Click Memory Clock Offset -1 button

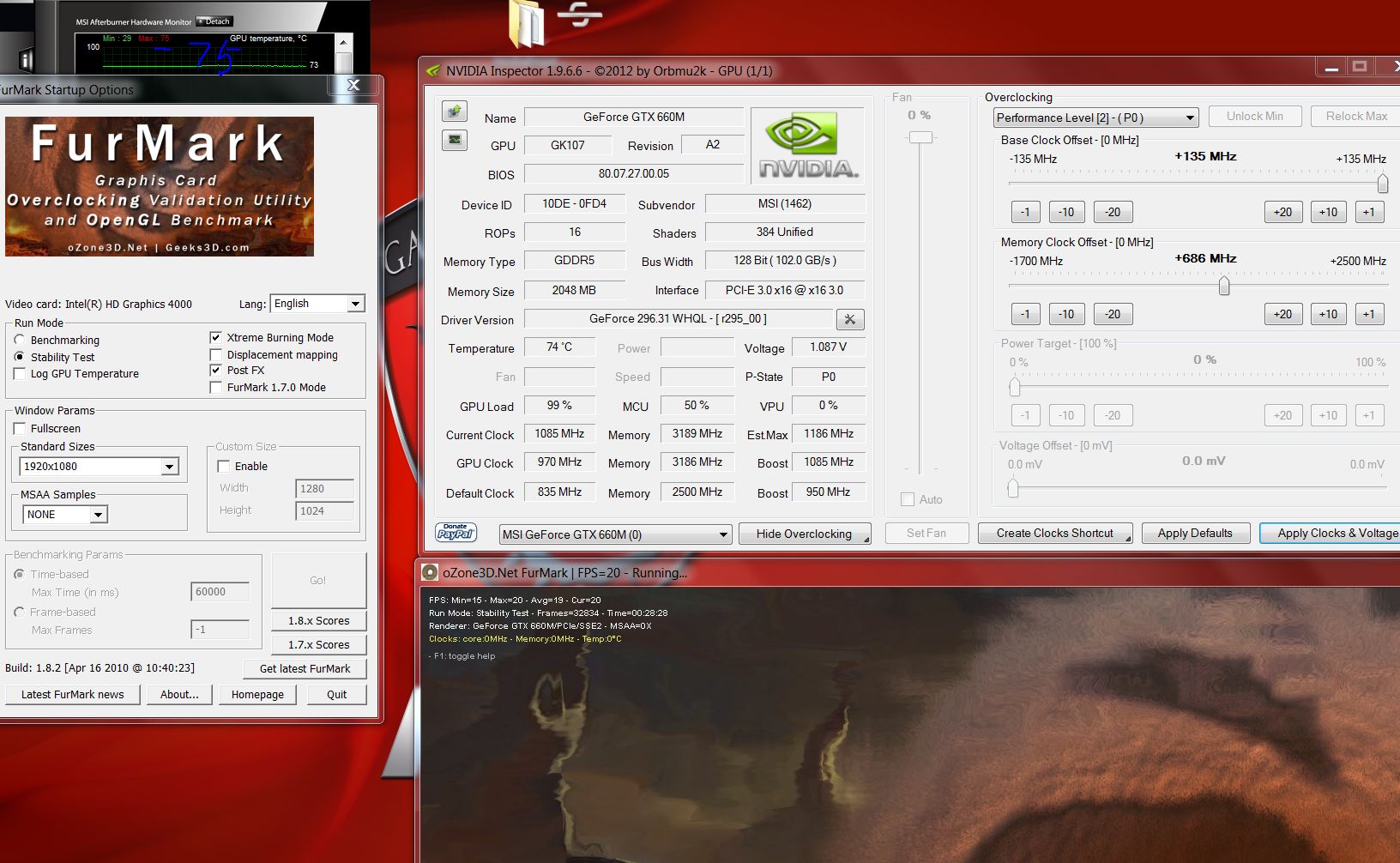click(x=1026, y=314)
